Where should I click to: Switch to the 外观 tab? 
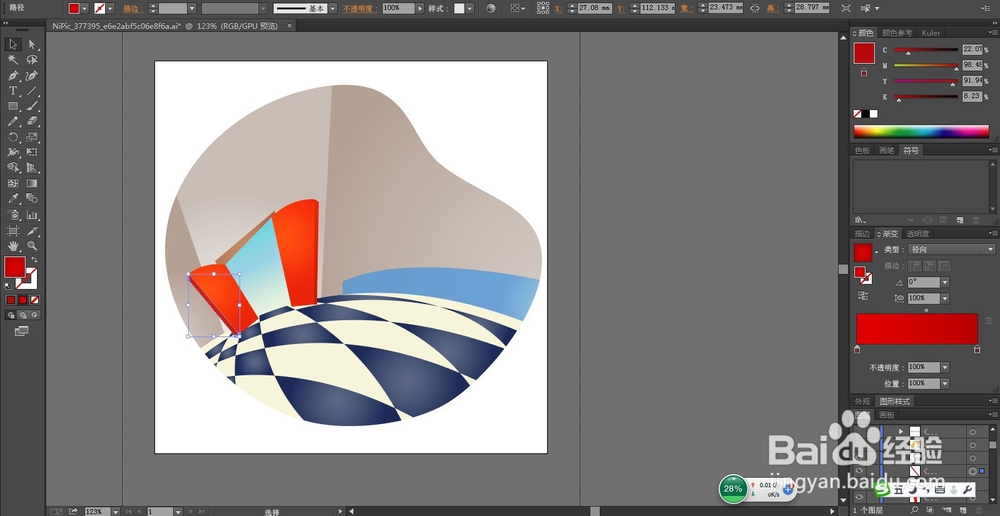862,401
